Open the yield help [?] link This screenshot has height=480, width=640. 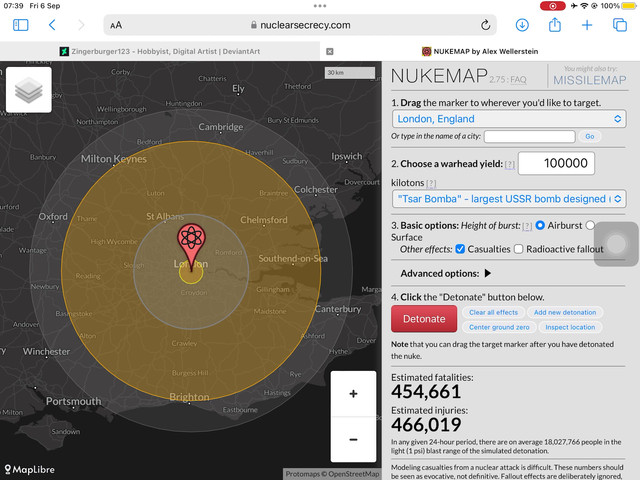[509, 164]
